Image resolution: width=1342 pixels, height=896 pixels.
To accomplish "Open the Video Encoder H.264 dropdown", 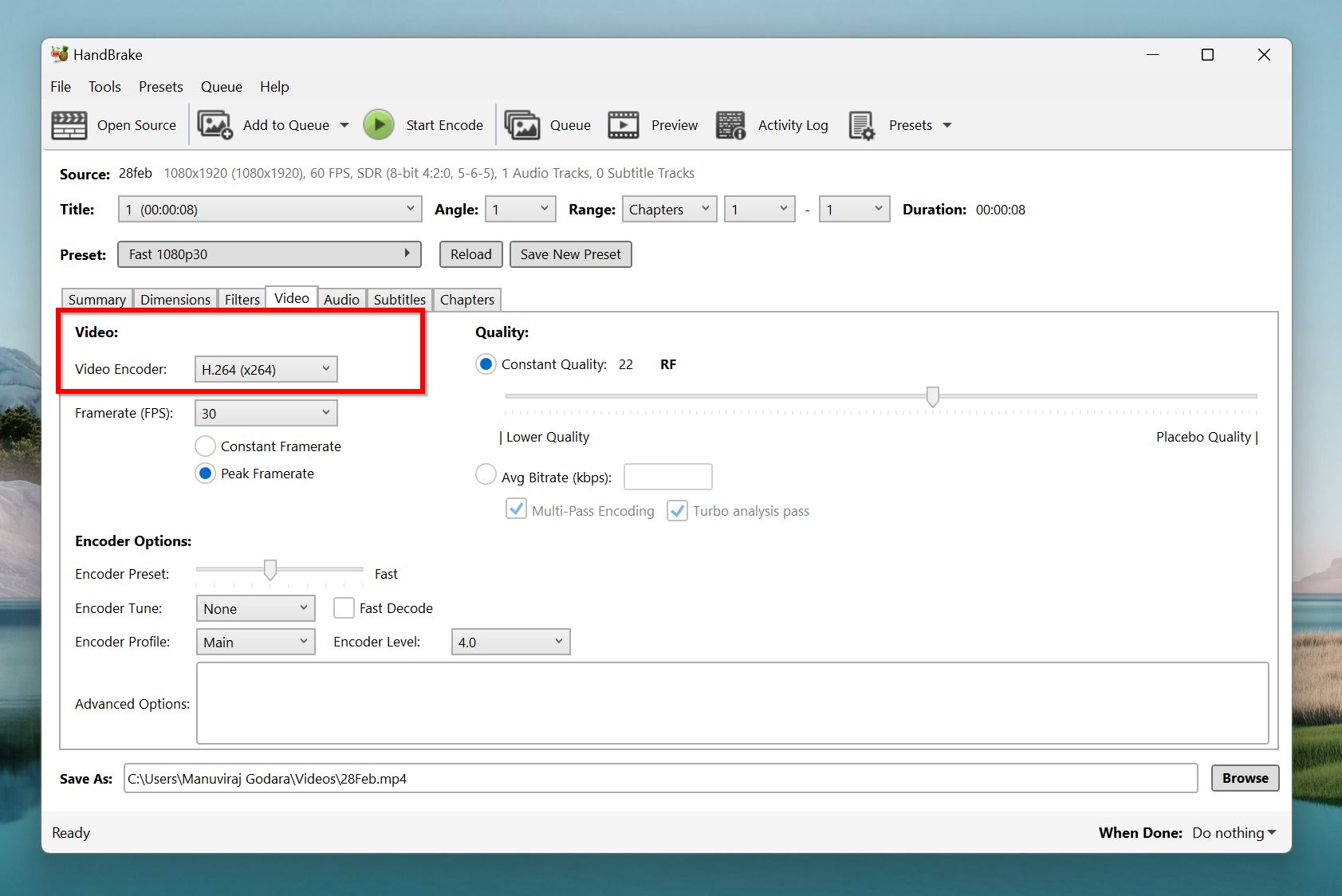I will coord(266,369).
